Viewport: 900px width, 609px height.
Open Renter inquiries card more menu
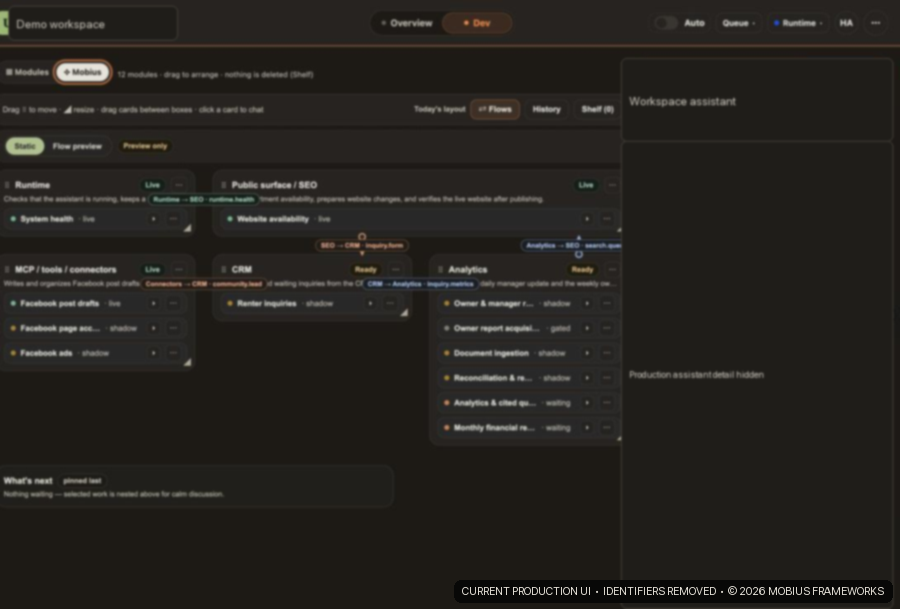(390, 303)
